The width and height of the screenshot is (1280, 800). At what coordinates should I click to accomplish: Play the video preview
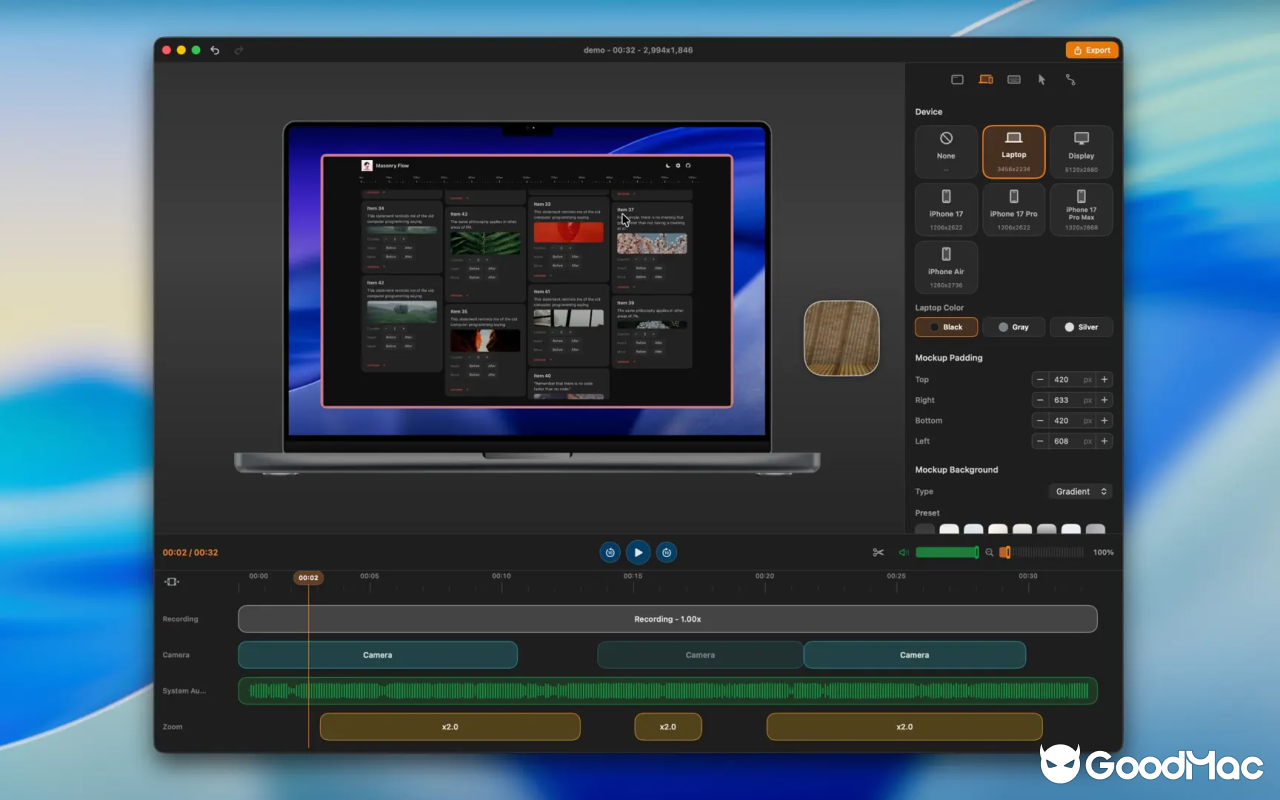point(638,552)
